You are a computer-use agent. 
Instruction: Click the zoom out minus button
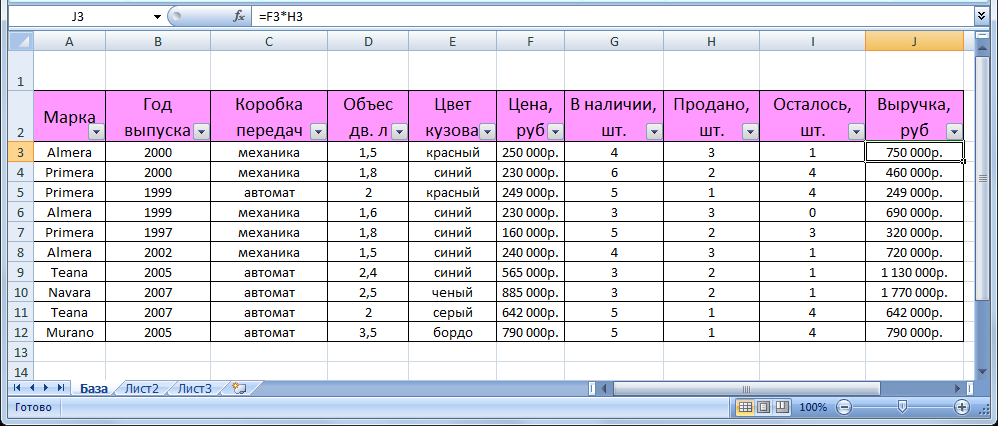click(x=844, y=407)
